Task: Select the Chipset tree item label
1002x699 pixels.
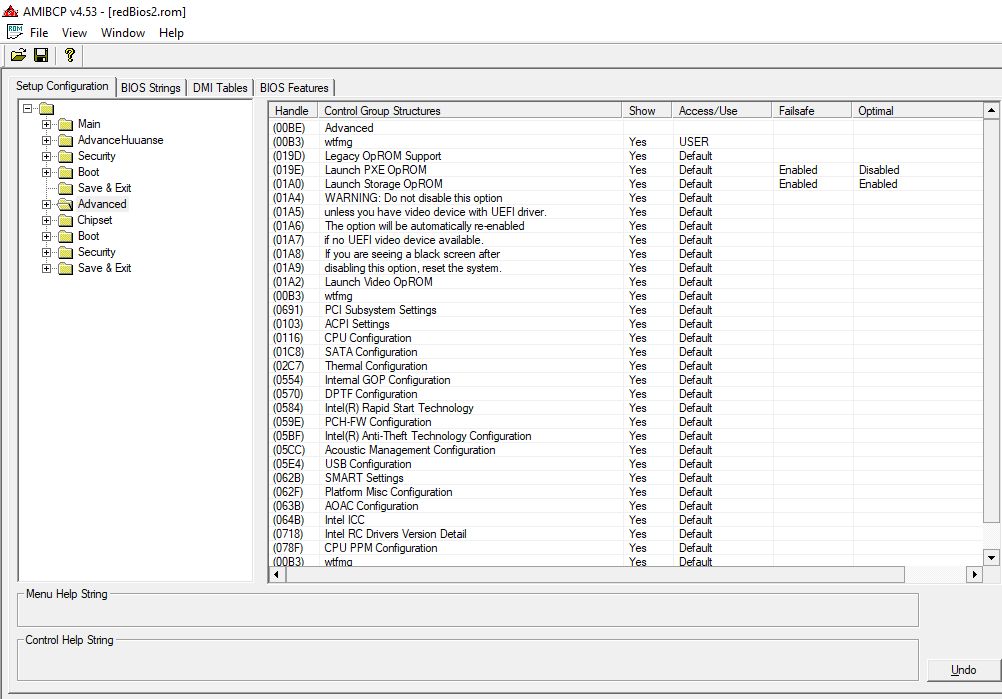Action: coord(95,220)
